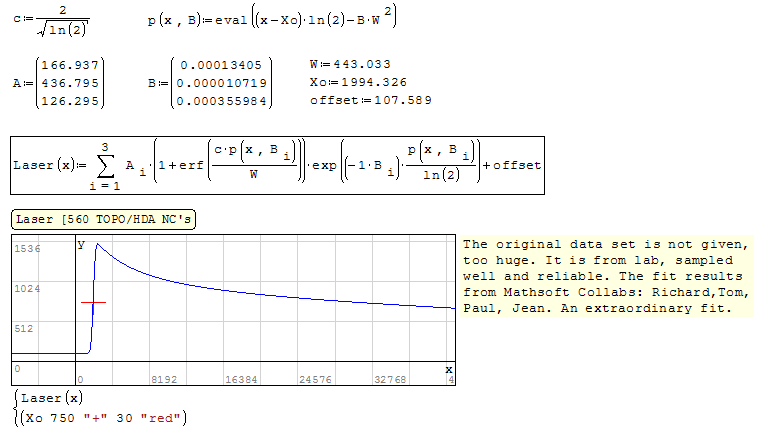The width and height of the screenshot is (757, 434).
Task: Click the 512 y-axis tick label
Action: click(25, 328)
